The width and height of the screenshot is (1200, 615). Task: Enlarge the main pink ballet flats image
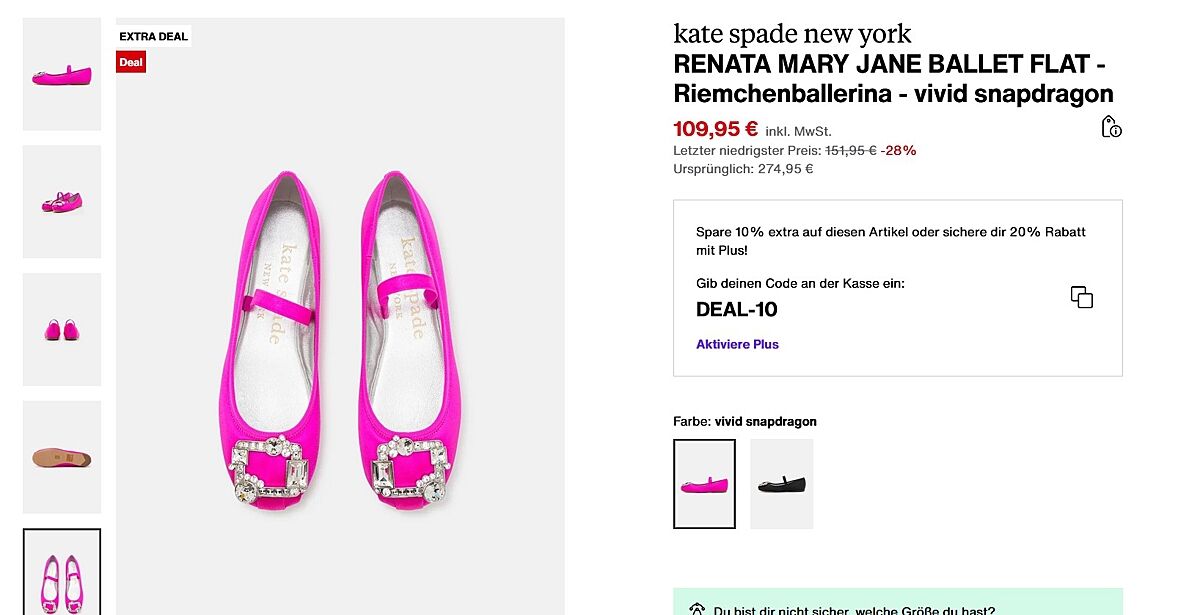340,340
